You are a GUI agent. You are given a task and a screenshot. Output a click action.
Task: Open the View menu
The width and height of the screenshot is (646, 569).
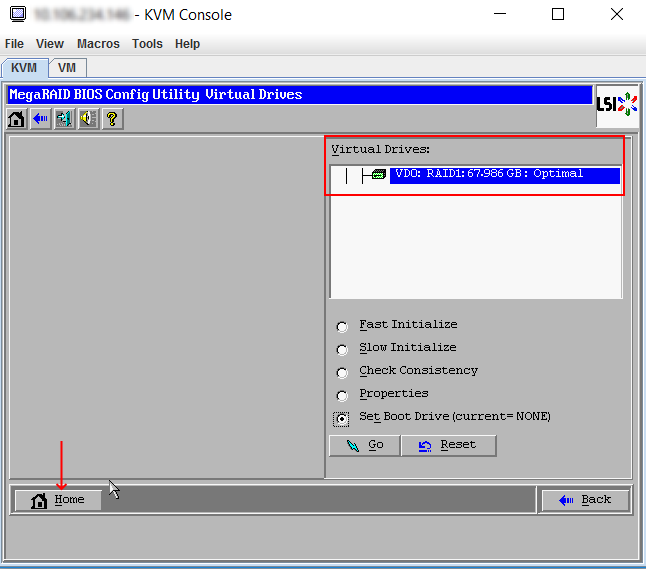(50, 44)
